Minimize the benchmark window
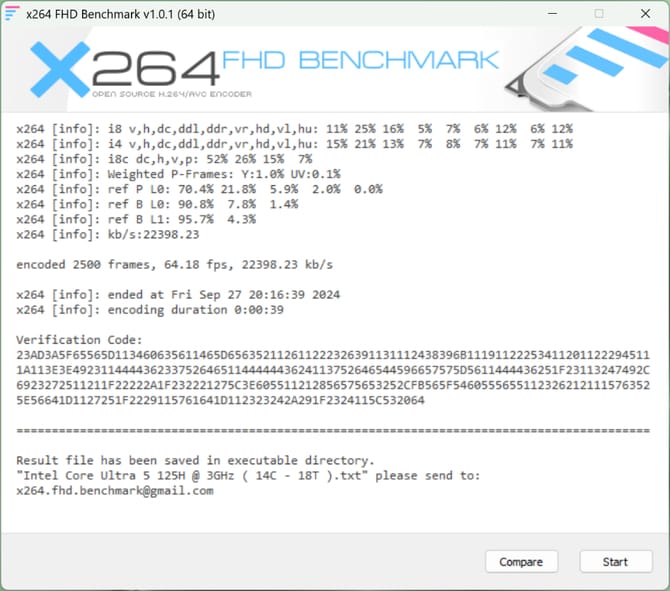 [552, 14]
